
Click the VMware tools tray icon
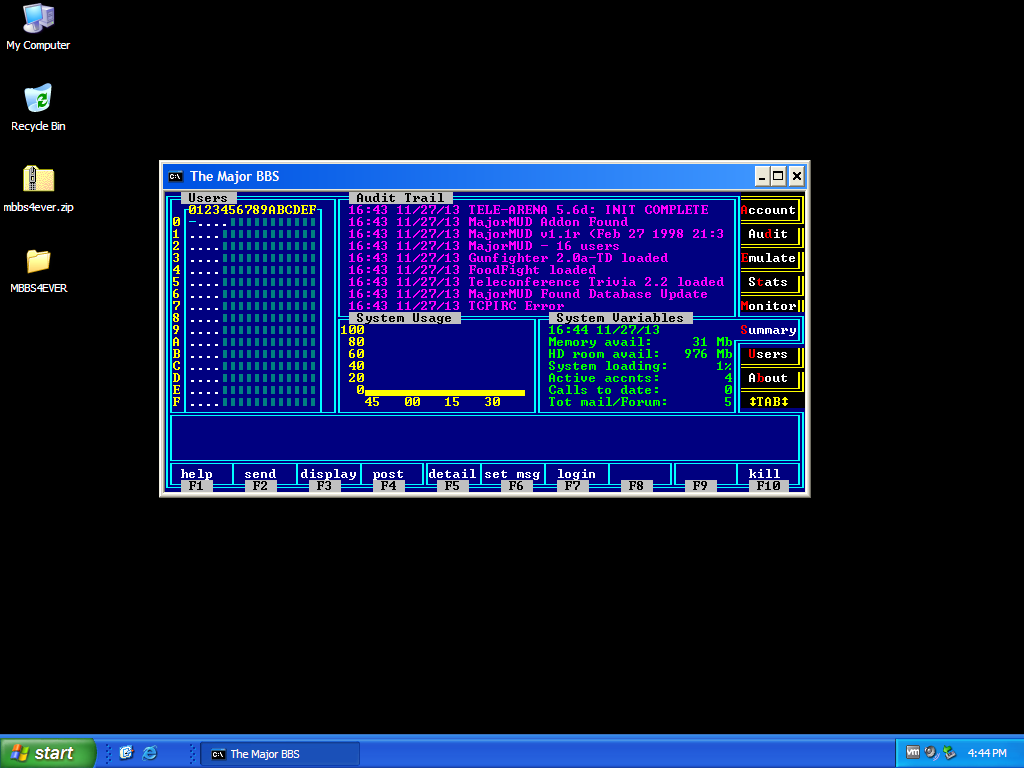click(913, 753)
